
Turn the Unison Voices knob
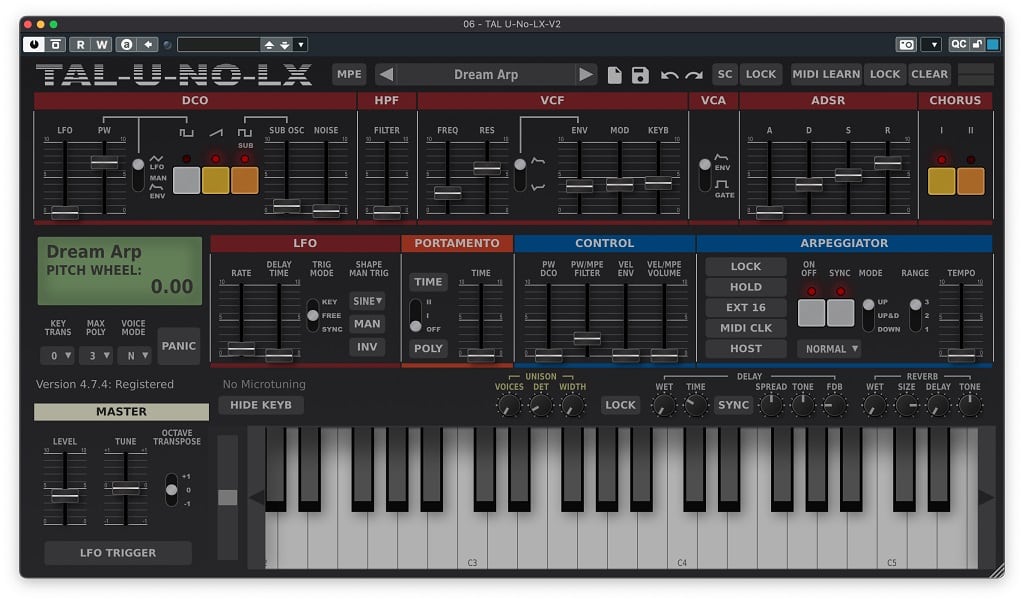point(509,406)
